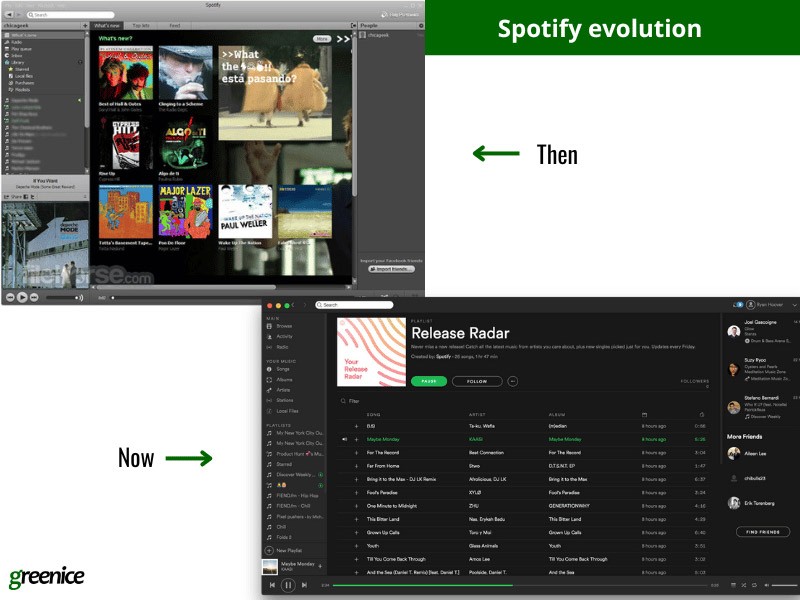Select the 'Discover Weekly' playlist in sidebar
This screenshot has height=600, width=800.
(x=295, y=474)
